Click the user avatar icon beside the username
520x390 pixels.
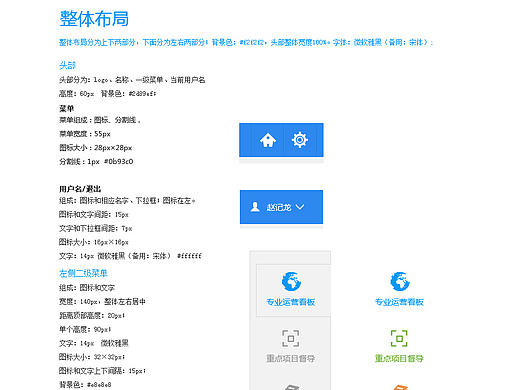click(255, 207)
